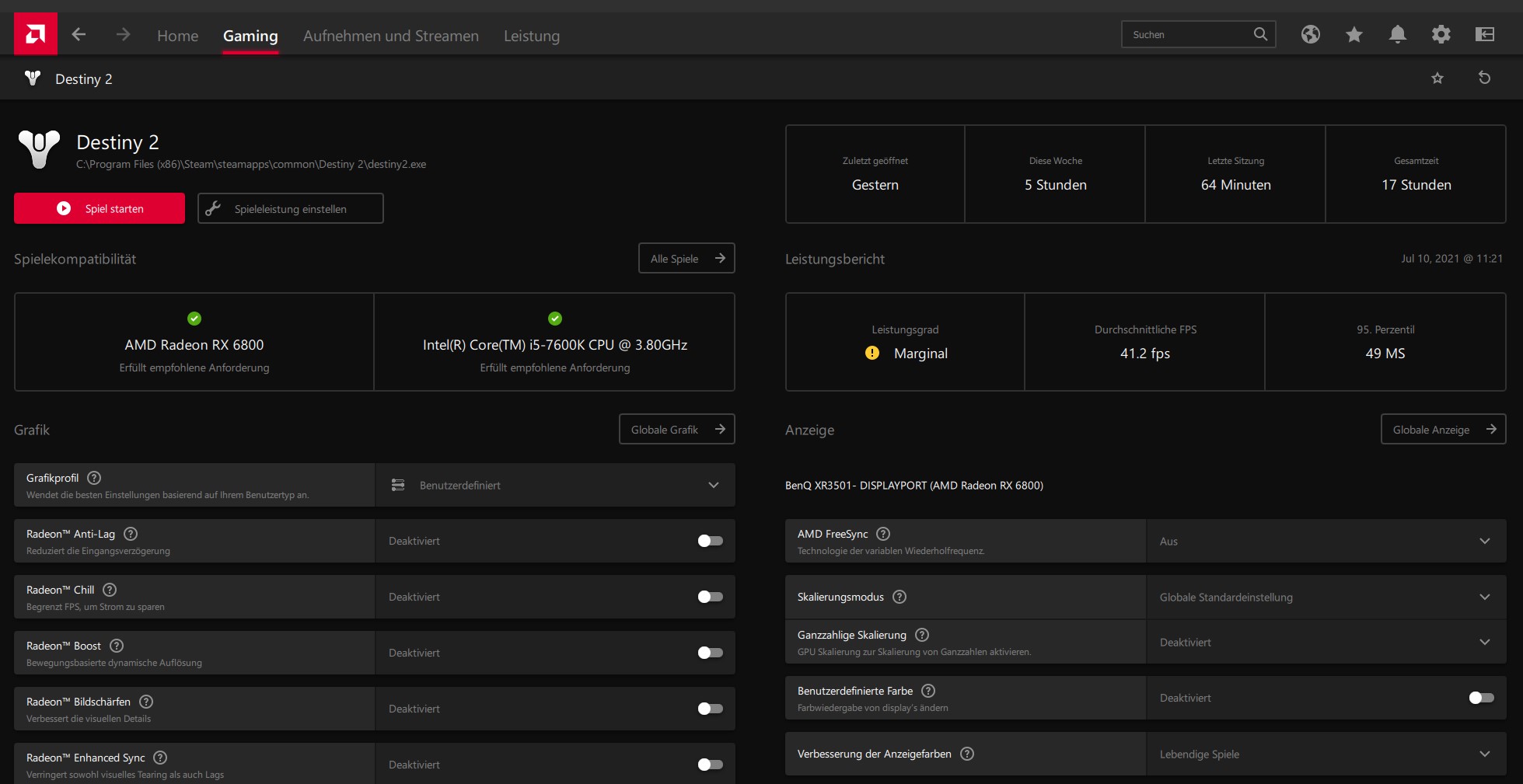Click Diese Woche 5 Stunden stat
Image resolution: width=1523 pixels, height=784 pixels.
(1056, 174)
